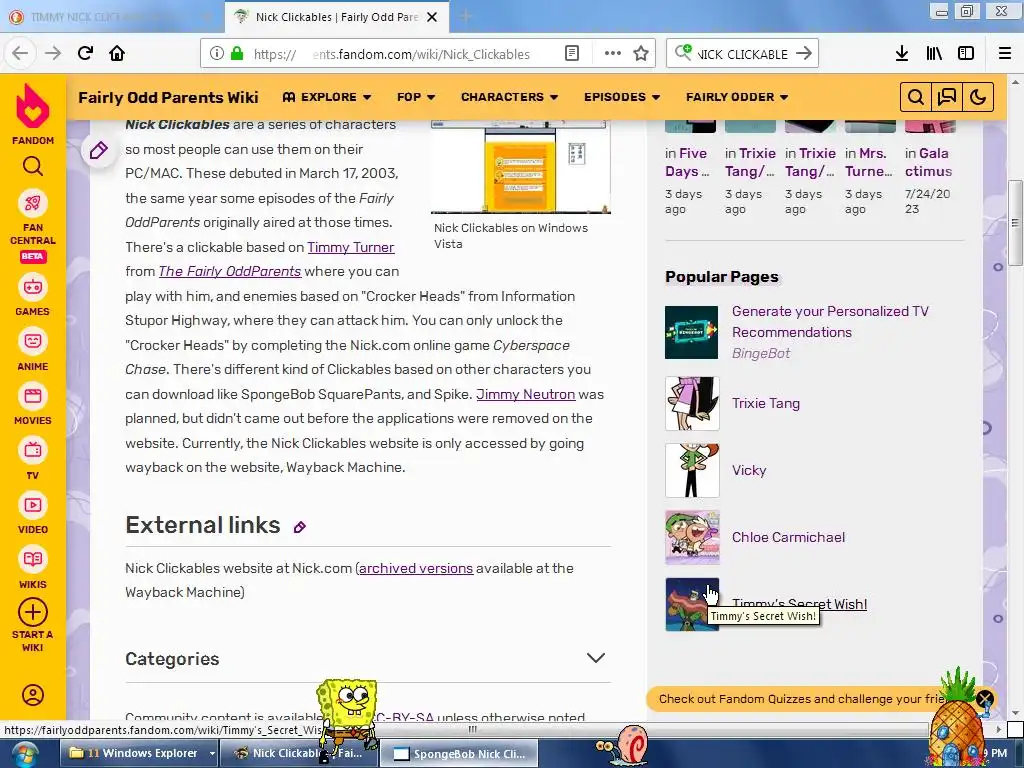Click the page vertical scrollbar thumb
1024x768 pixels.
click(x=1015, y=223)
